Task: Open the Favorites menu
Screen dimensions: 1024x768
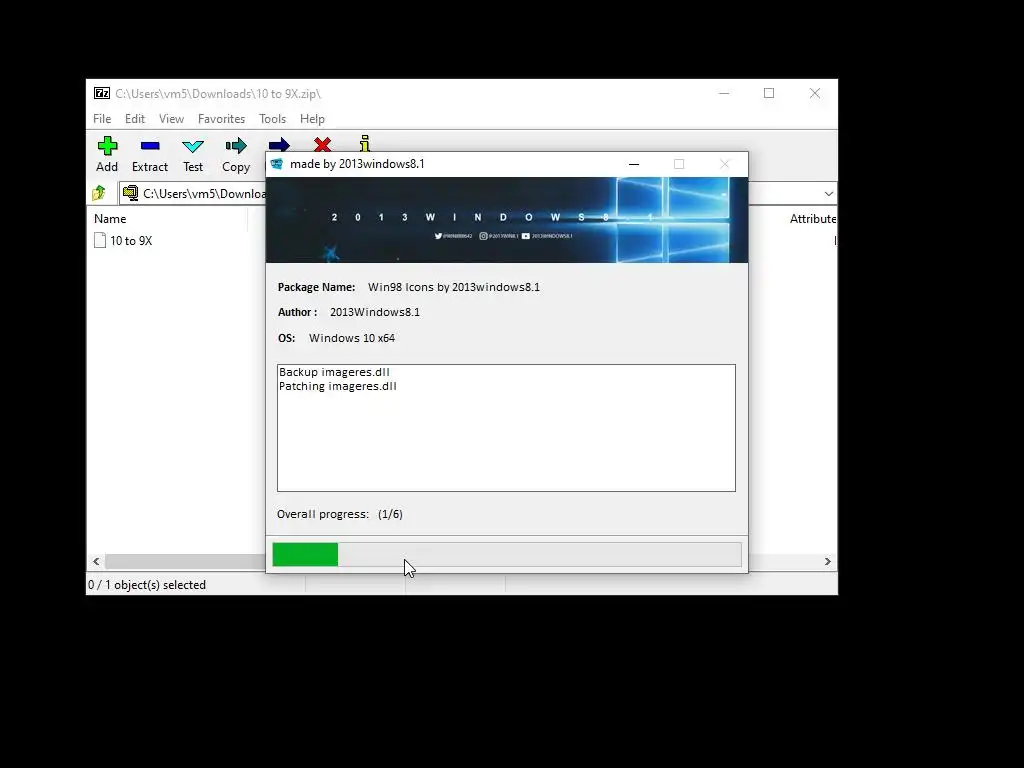Action: (221, 119)
